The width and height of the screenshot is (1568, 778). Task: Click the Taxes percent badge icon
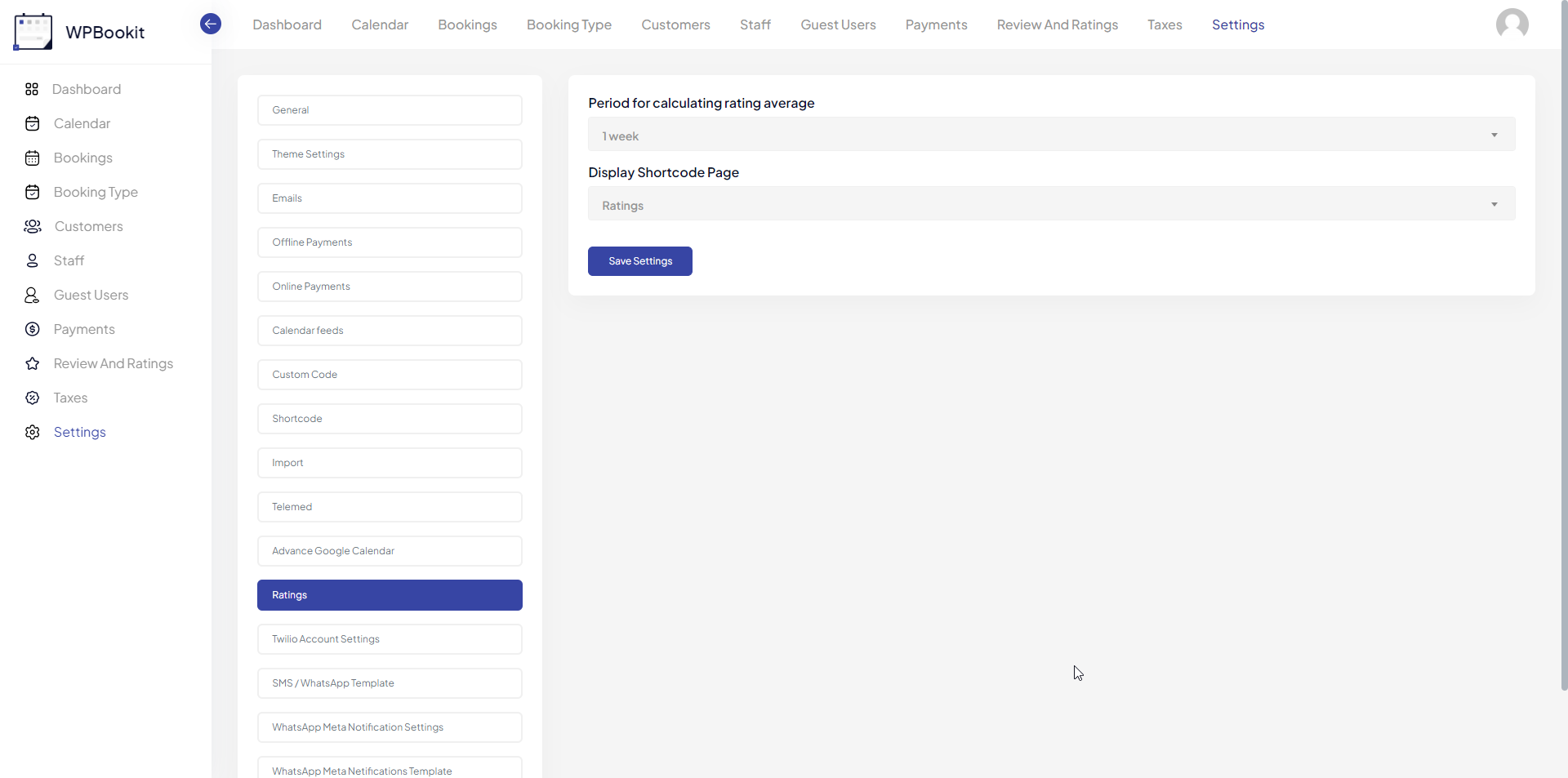coord(32,398)
